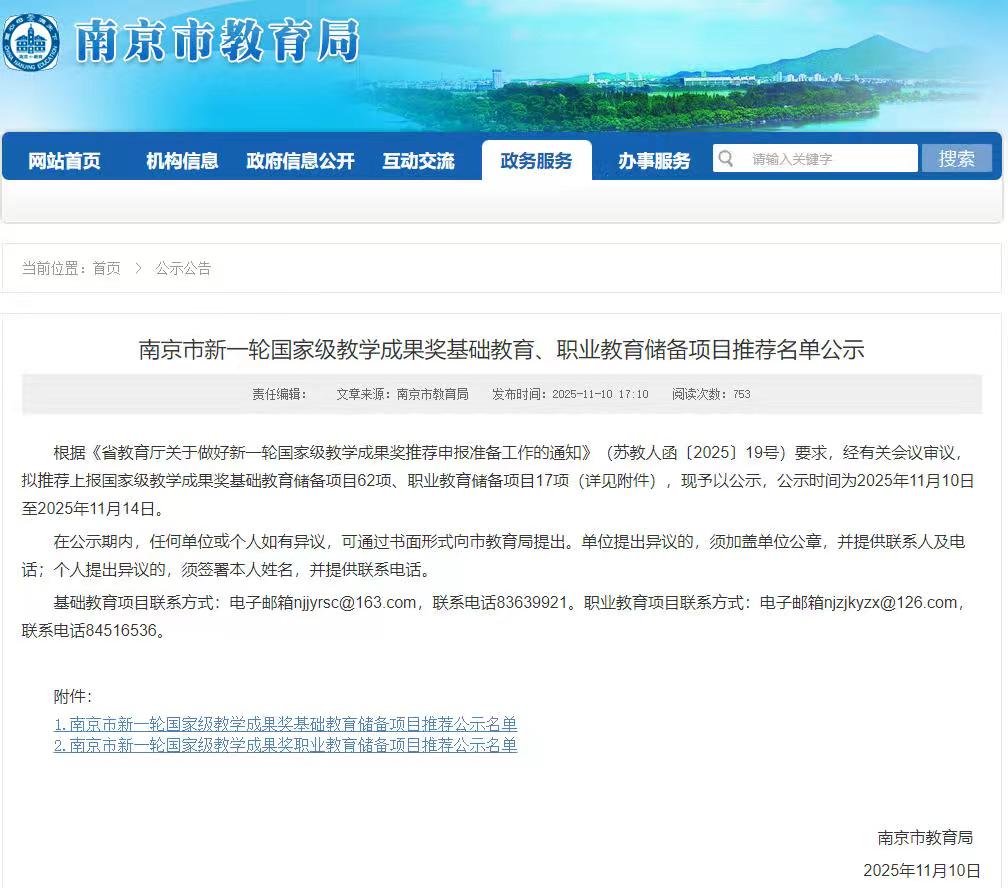Open the 办事服务 menu item
The height and width of the screenshot is (888, 1008).
click(x=654, y=160)
